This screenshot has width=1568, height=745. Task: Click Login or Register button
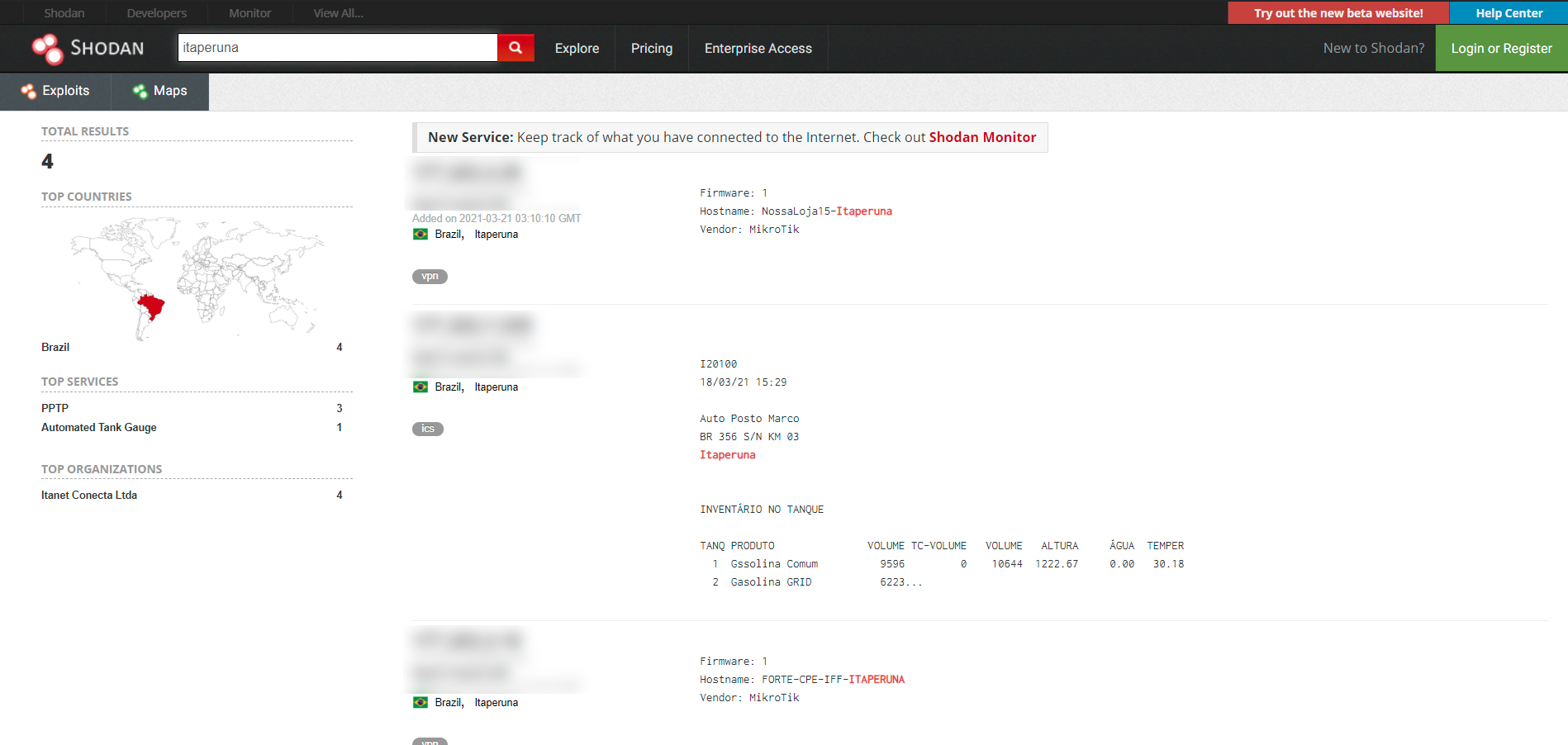[x=1502, y=48]
